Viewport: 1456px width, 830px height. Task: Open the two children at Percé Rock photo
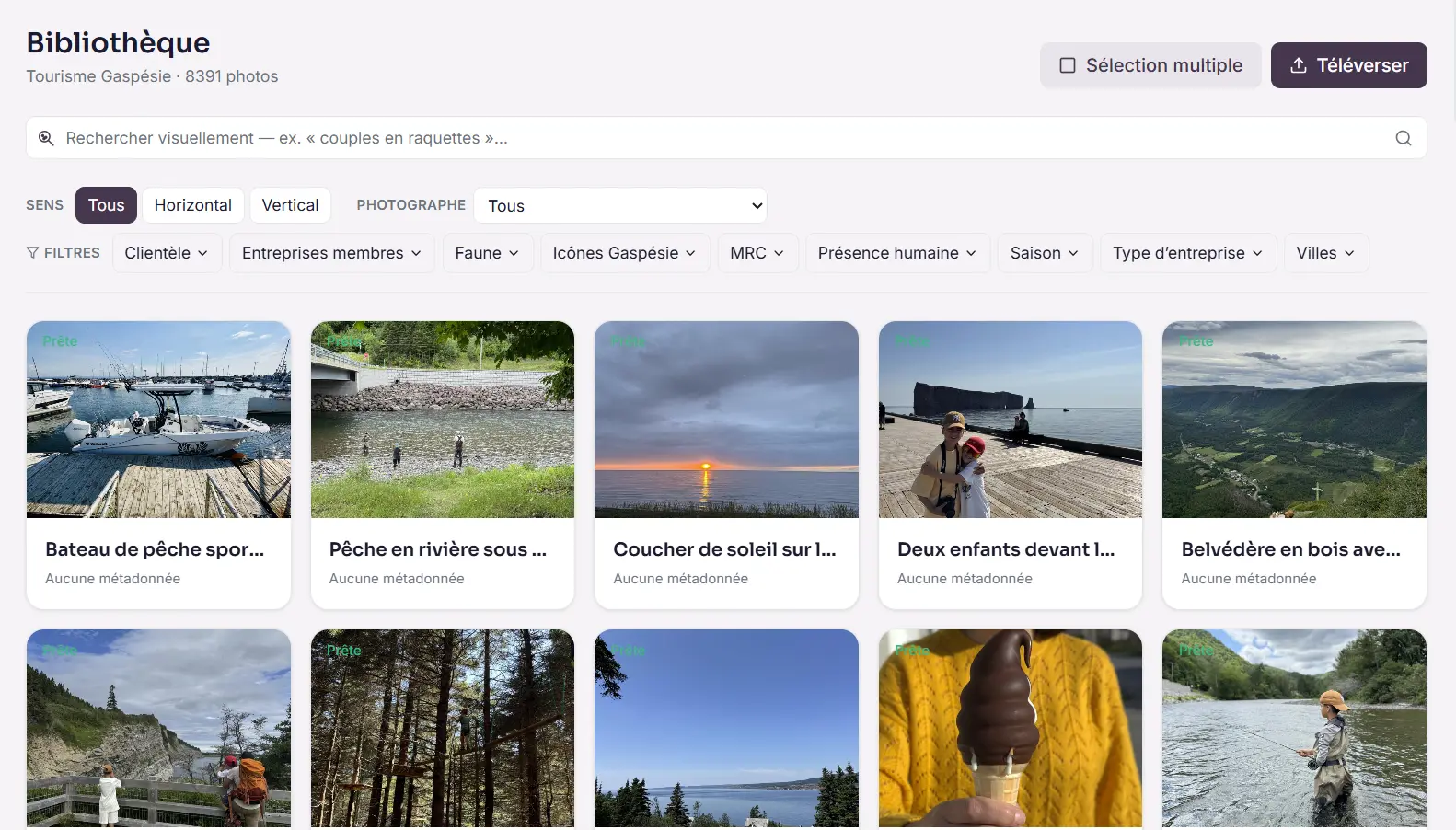point(1011,420)
